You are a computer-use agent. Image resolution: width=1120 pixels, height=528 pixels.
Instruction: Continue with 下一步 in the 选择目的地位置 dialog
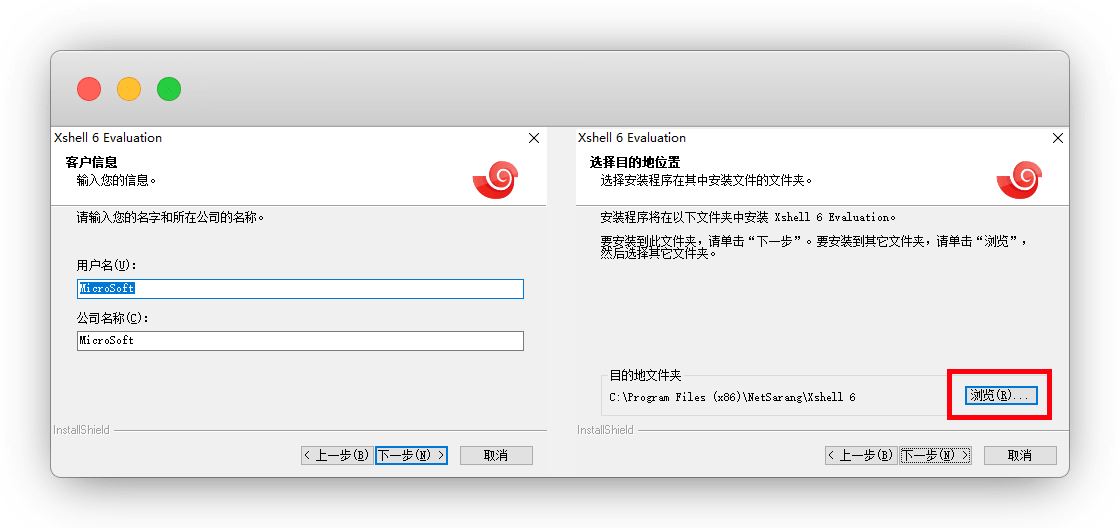click(x=935, y=455)
